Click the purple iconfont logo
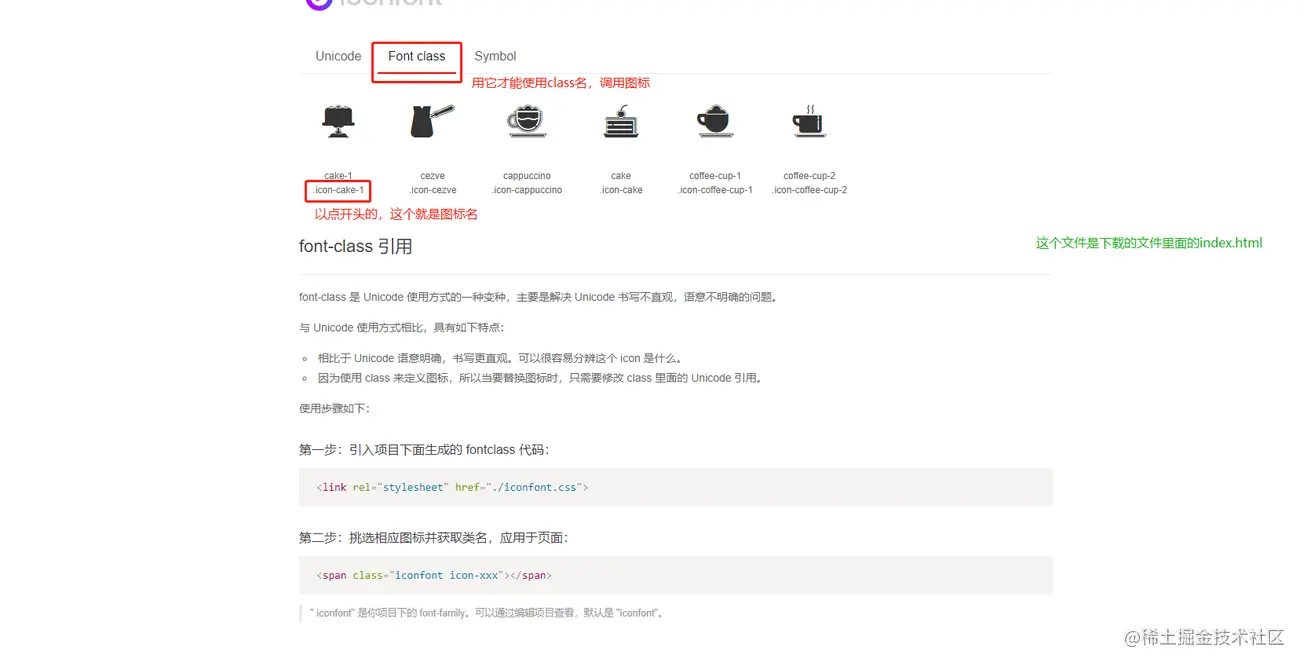Image resolution: width=1304 pixels, height=666 pixels. tap(318, 3)
